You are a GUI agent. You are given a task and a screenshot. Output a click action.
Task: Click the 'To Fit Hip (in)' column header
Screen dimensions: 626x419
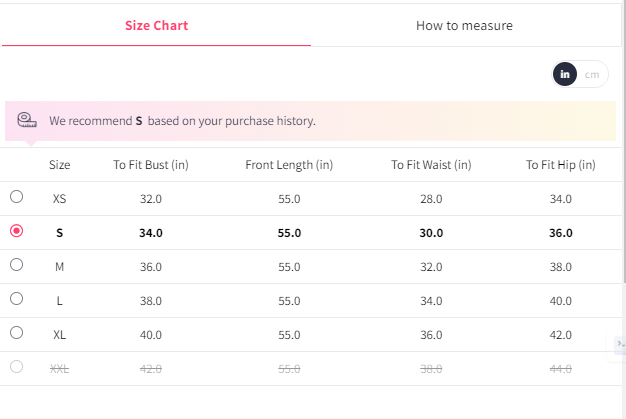pyautogui.click(x=561, y=165)
